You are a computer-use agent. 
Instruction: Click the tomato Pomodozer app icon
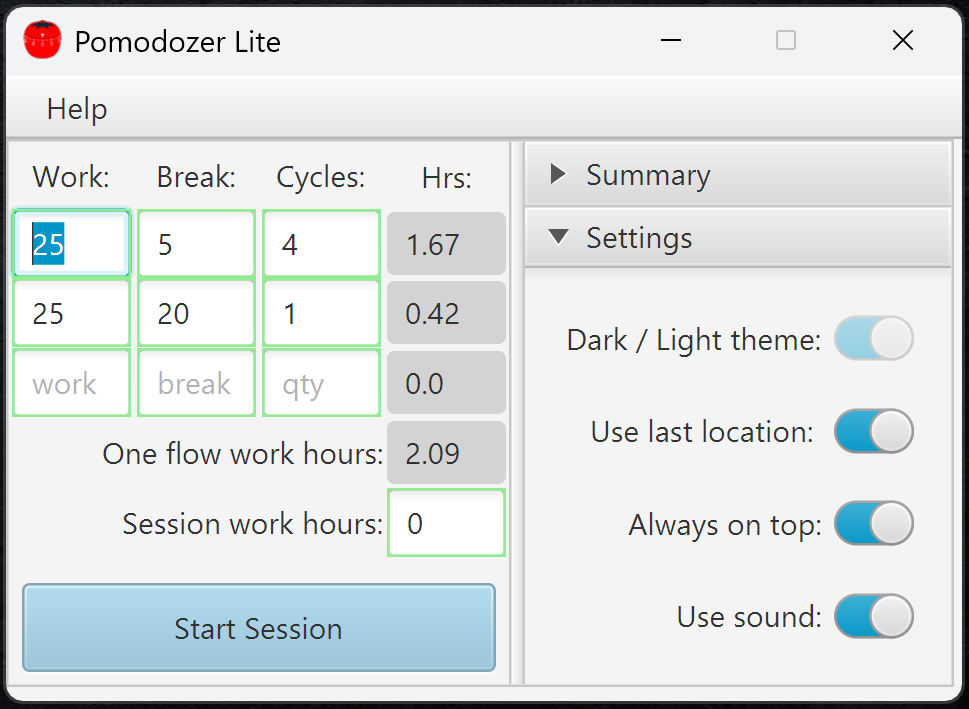[x=40, y=40]
